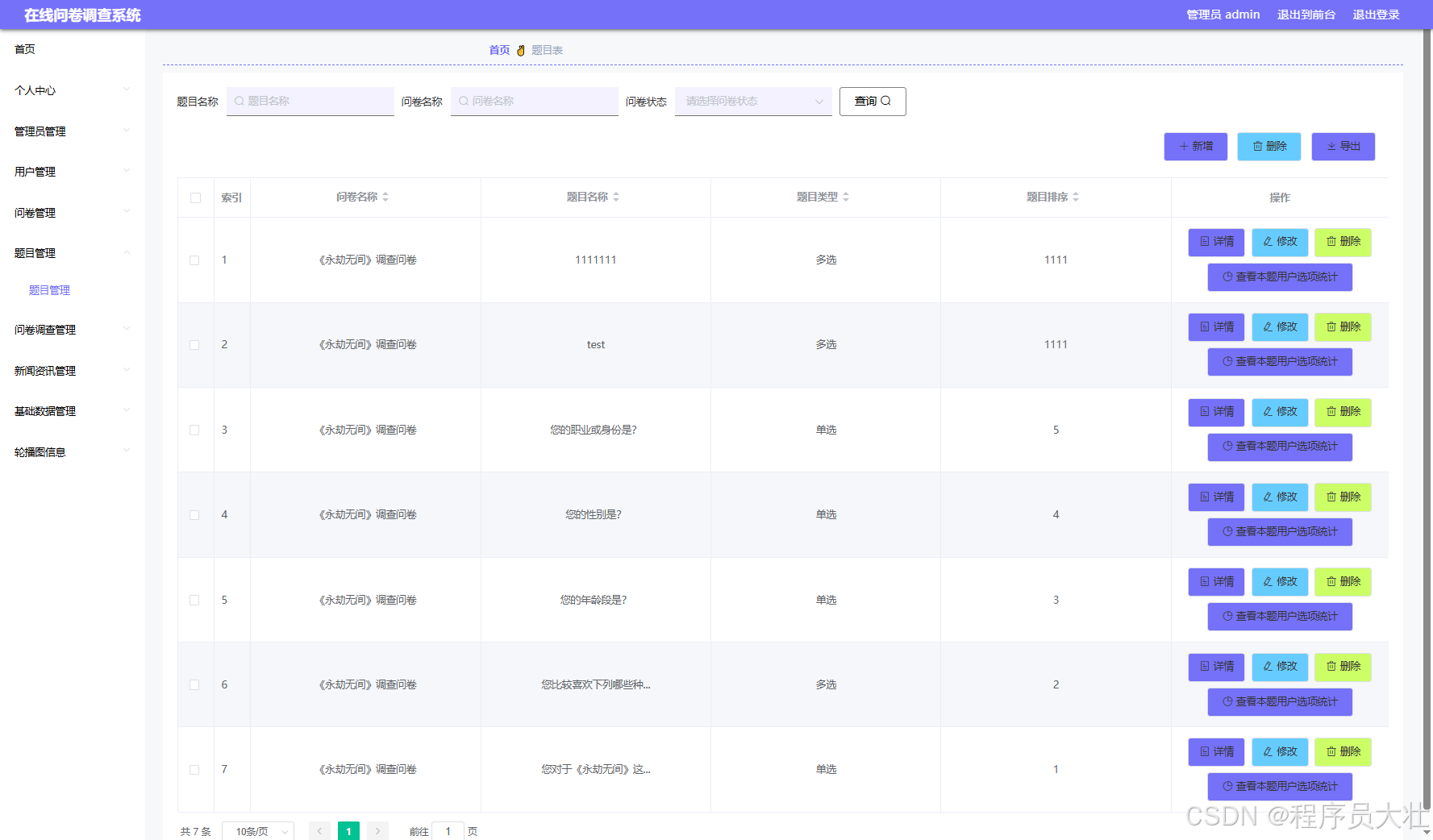Click the 查询 query button
This screenshot has width=1433, height=840.
click(x=873, y=101)
